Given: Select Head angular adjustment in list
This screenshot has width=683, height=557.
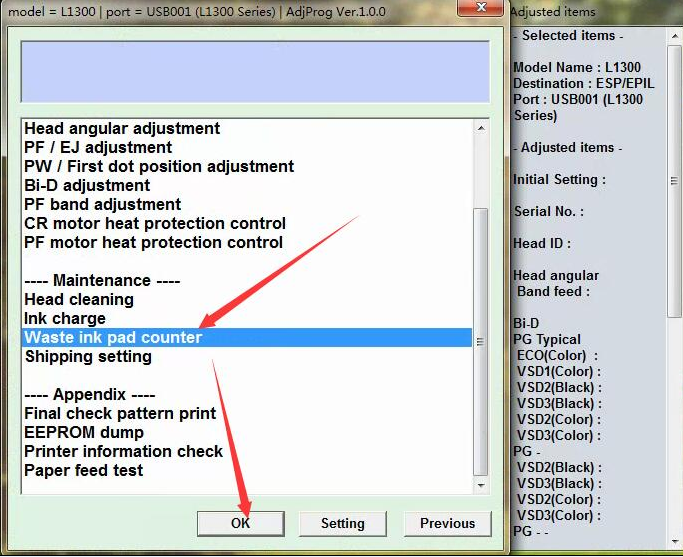Looking at the screenshot, I should pyautogui.click(x=122, y=129).
